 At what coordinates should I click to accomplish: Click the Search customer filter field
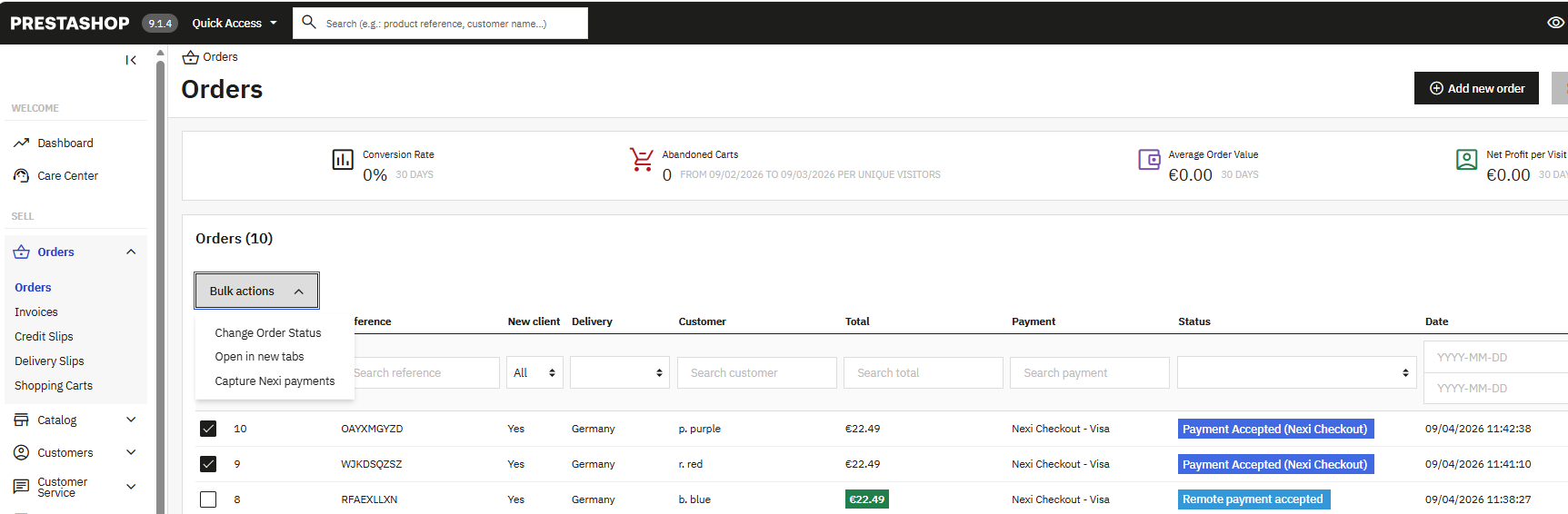pyautogui.click(x=756, y=372)
